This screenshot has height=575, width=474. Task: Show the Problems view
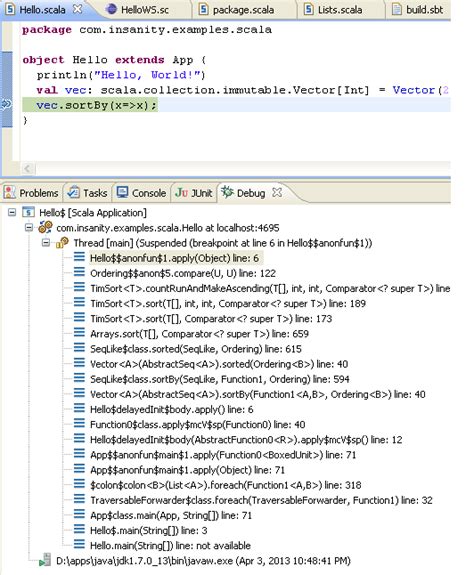(x=31, y=193)
